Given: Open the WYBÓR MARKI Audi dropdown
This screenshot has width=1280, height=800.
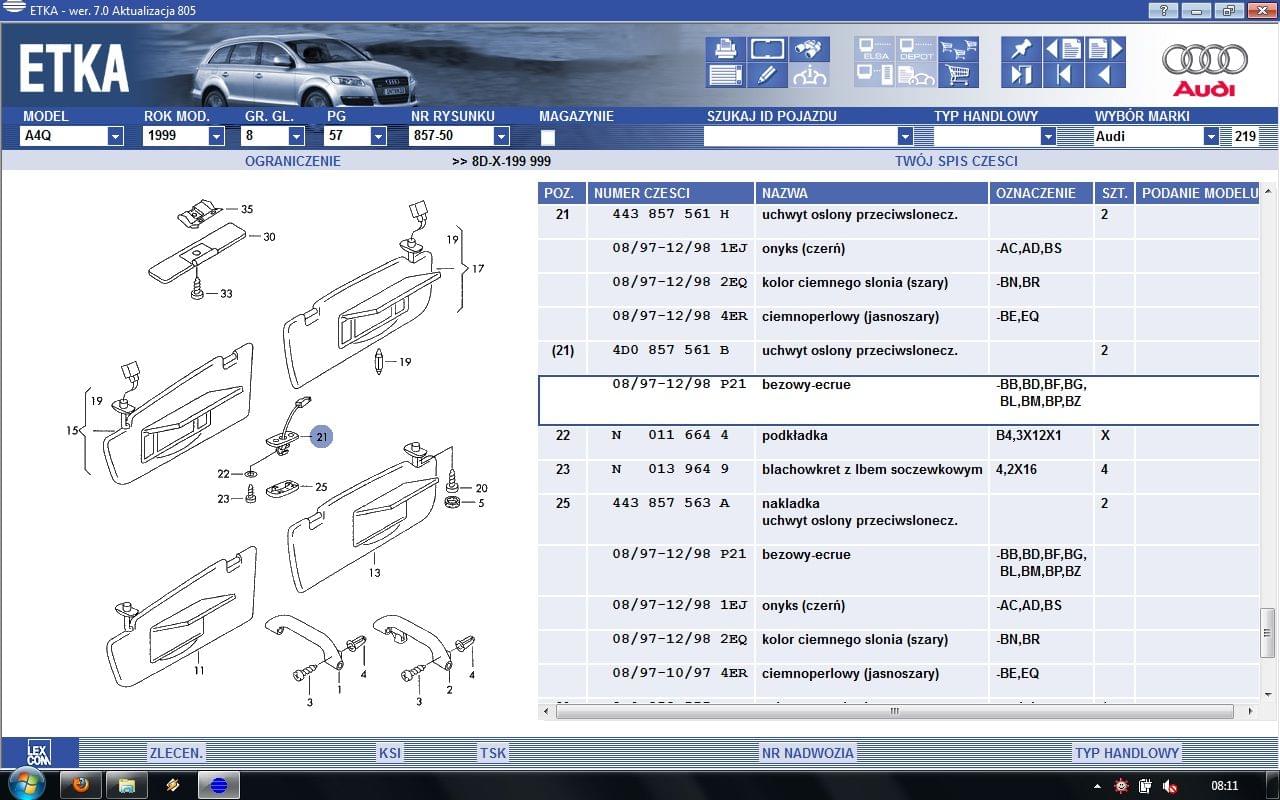Looking at the screenshot, I should click(x=1211, y=136).
